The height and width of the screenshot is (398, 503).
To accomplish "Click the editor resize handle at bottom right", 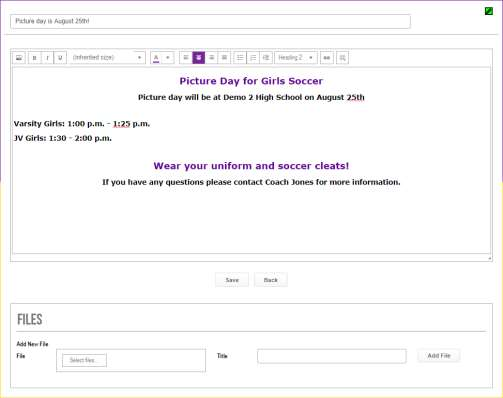I will [x=490, y=258].
